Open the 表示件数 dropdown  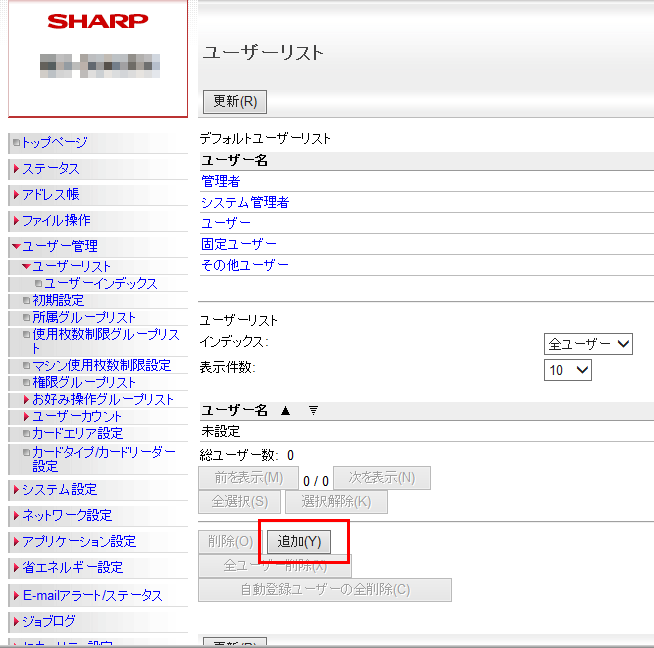point(568,370)
